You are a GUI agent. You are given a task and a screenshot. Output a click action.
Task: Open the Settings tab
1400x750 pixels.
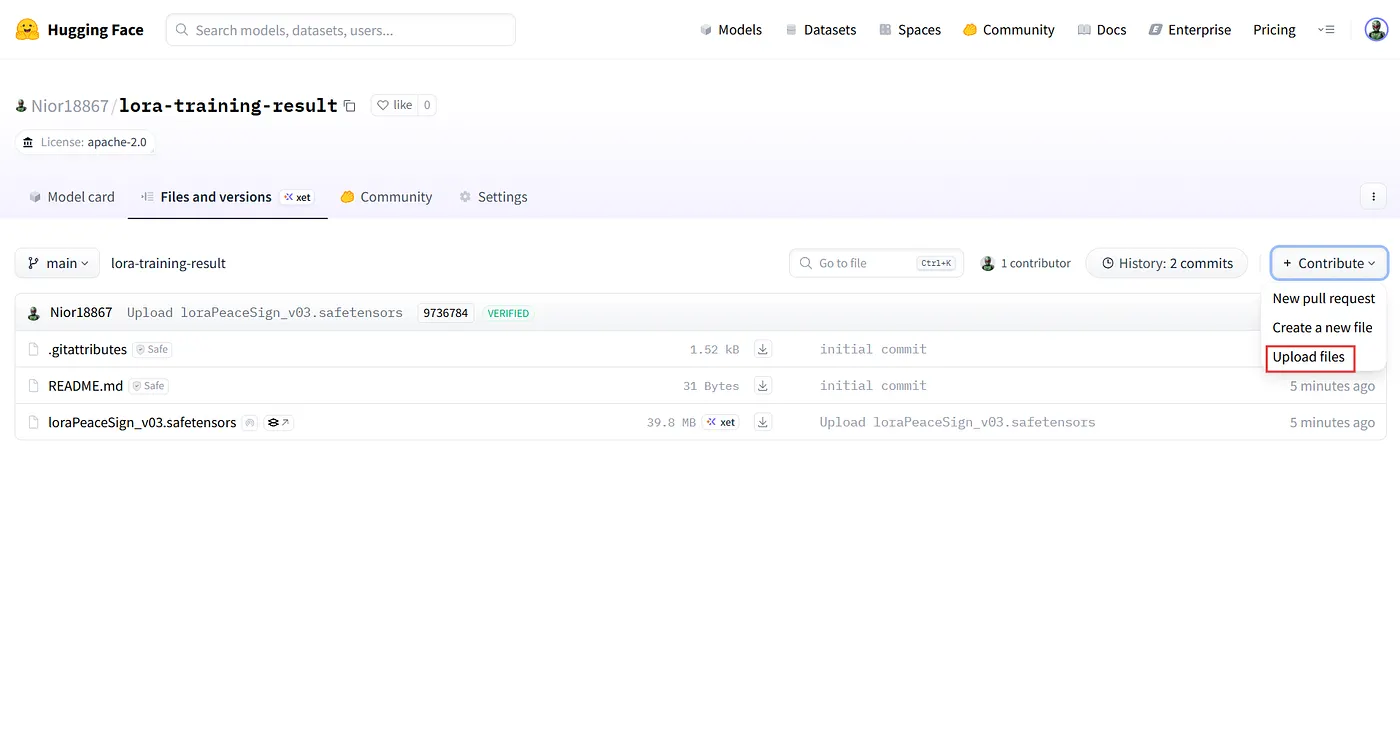(x=493, y=197)
